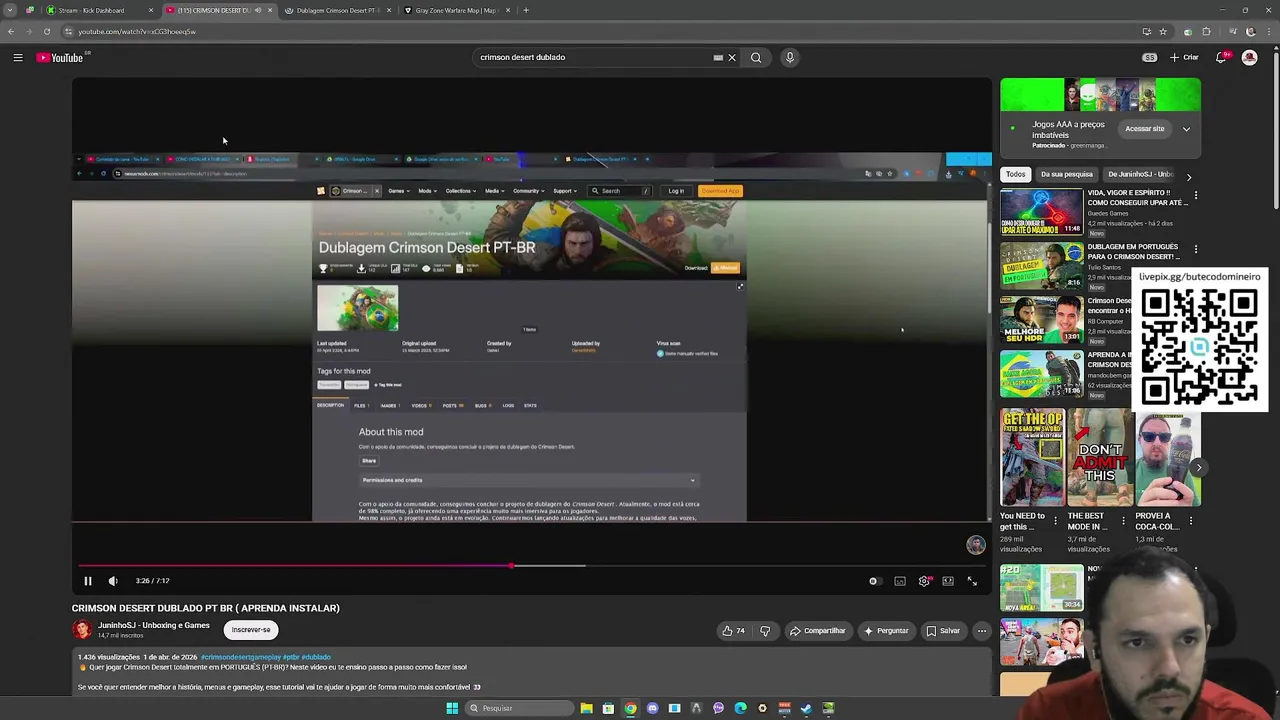The width and height of the screenshot is (1280, 720).
Task: Subscribe with the Inscrever-se button
Action: (x=251, y=630)
